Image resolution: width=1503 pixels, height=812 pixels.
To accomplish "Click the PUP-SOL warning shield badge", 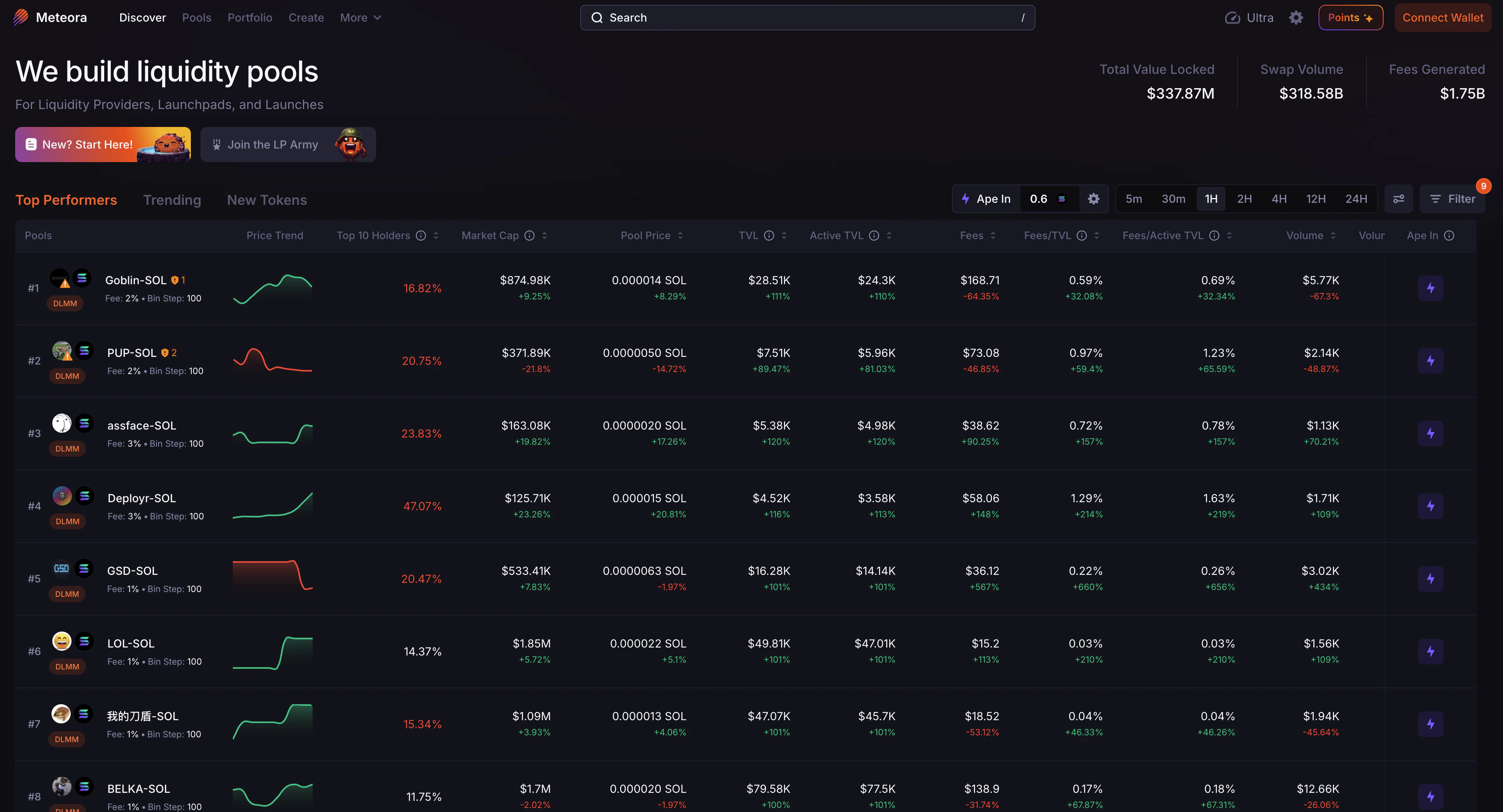I will (169, 353).
